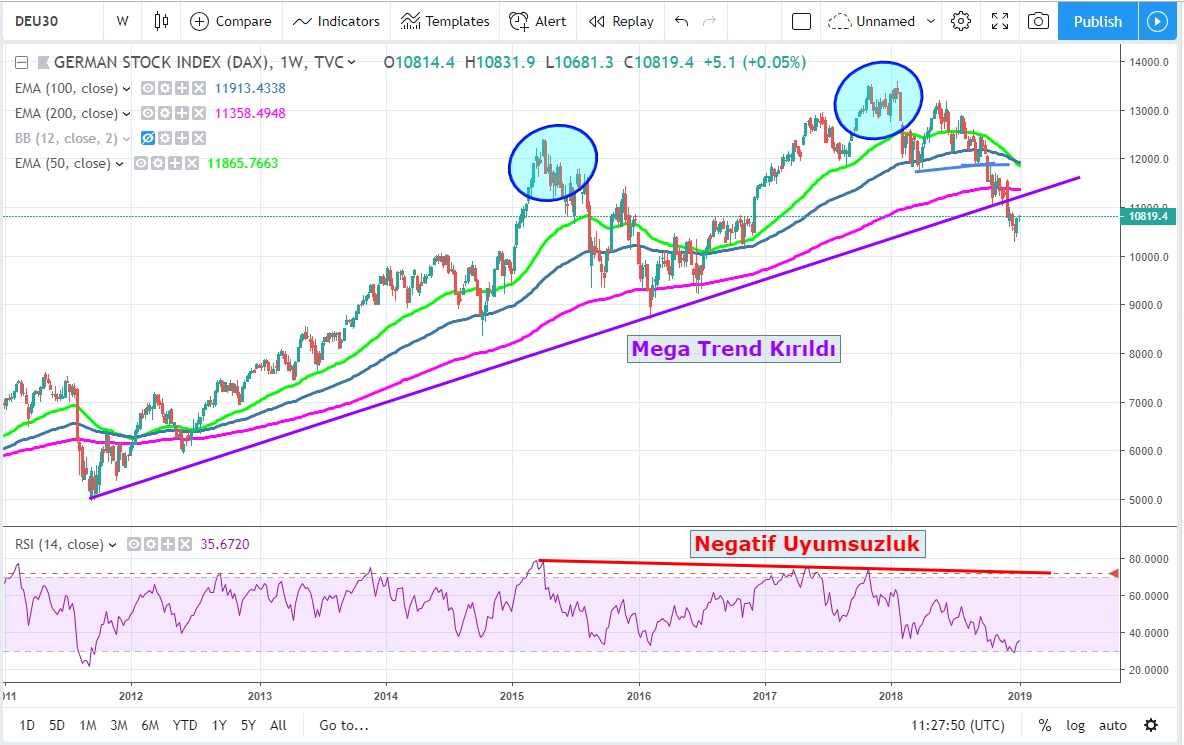Open the Indicators menu
Image resolution: width=1184 pixels, height=745 pixels.
[337, 21]
